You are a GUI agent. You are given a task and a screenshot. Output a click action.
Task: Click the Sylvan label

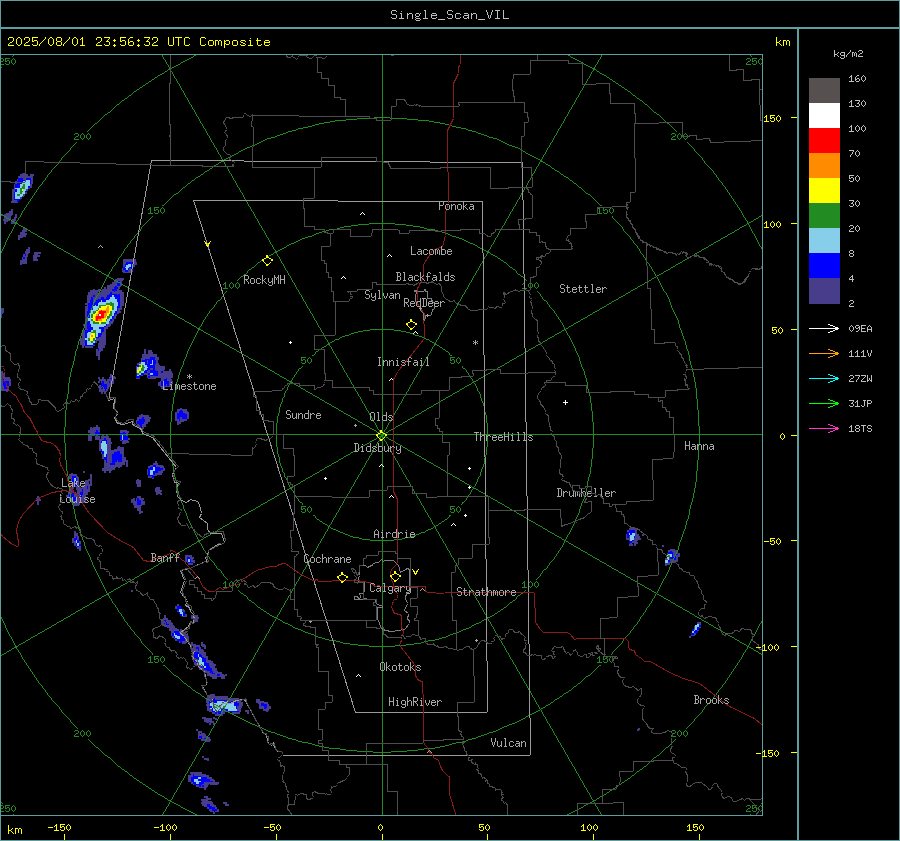point(382,295)
